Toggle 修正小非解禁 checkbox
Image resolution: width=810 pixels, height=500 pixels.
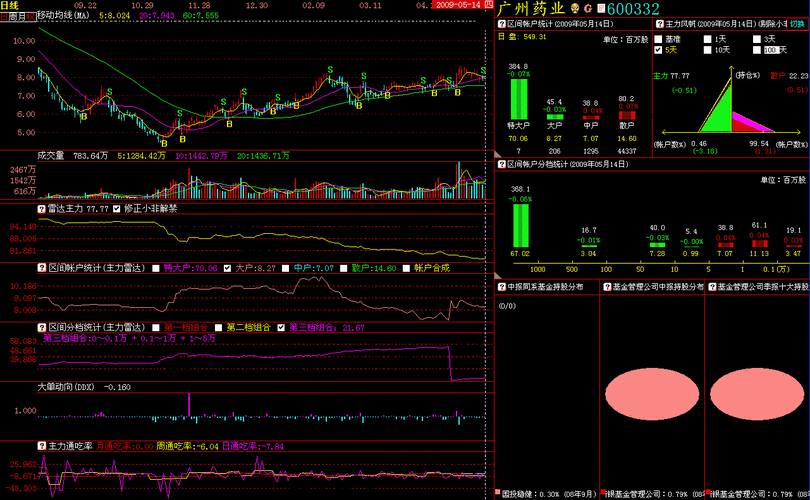tap(116, 209)
